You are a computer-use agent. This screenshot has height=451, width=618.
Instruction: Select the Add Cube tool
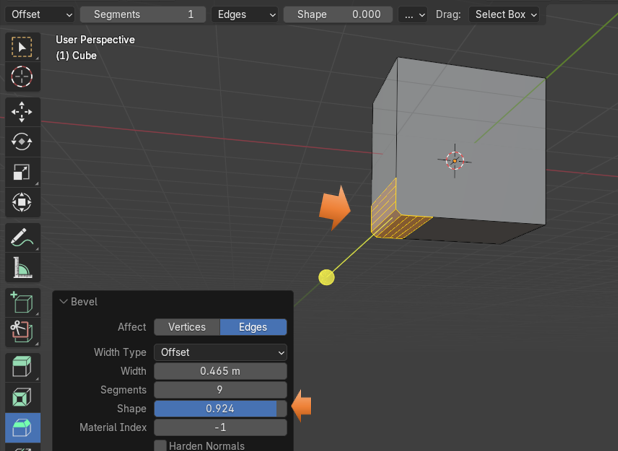click(22, 302)
